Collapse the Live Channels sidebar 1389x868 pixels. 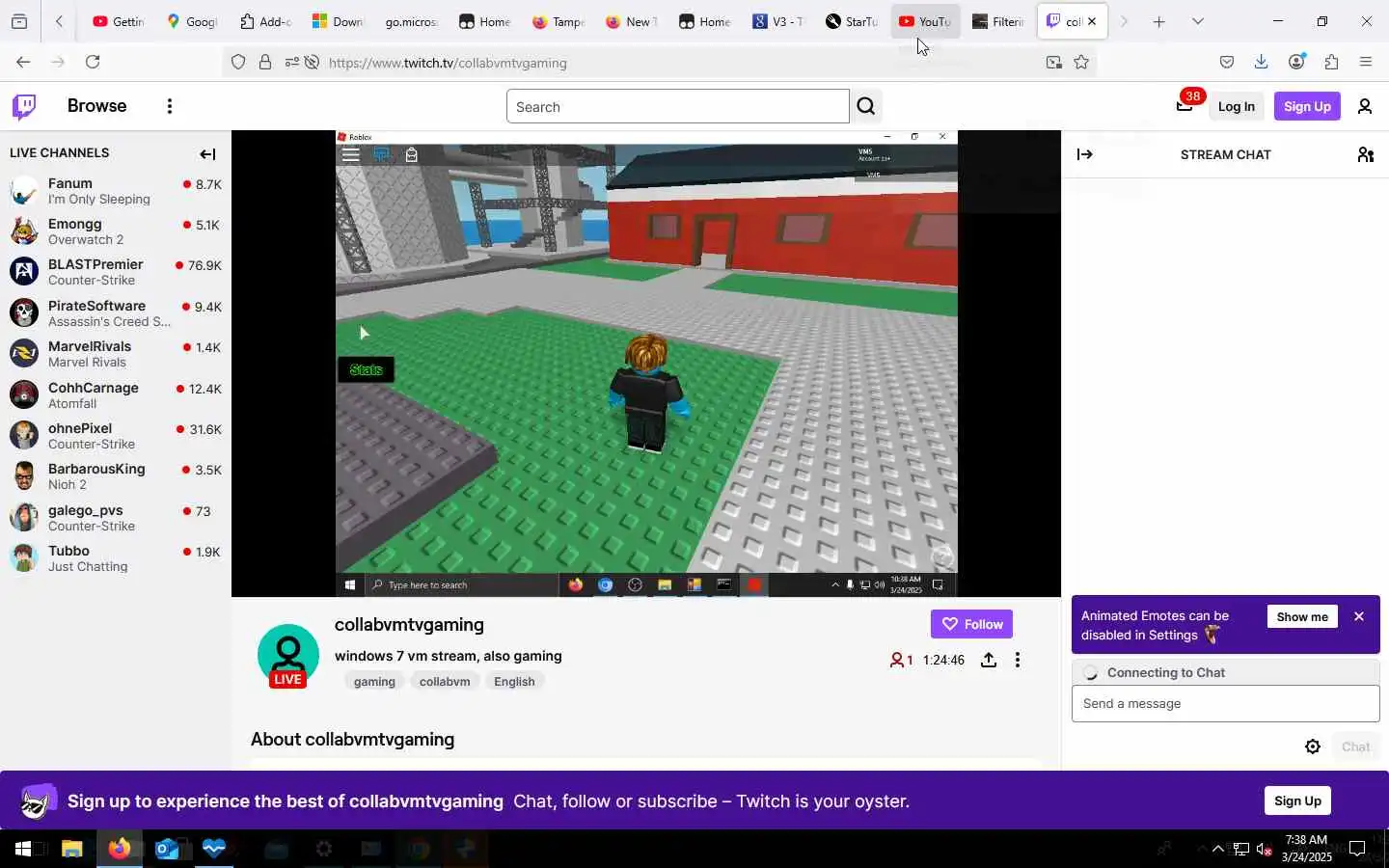(x=207, y=154)
